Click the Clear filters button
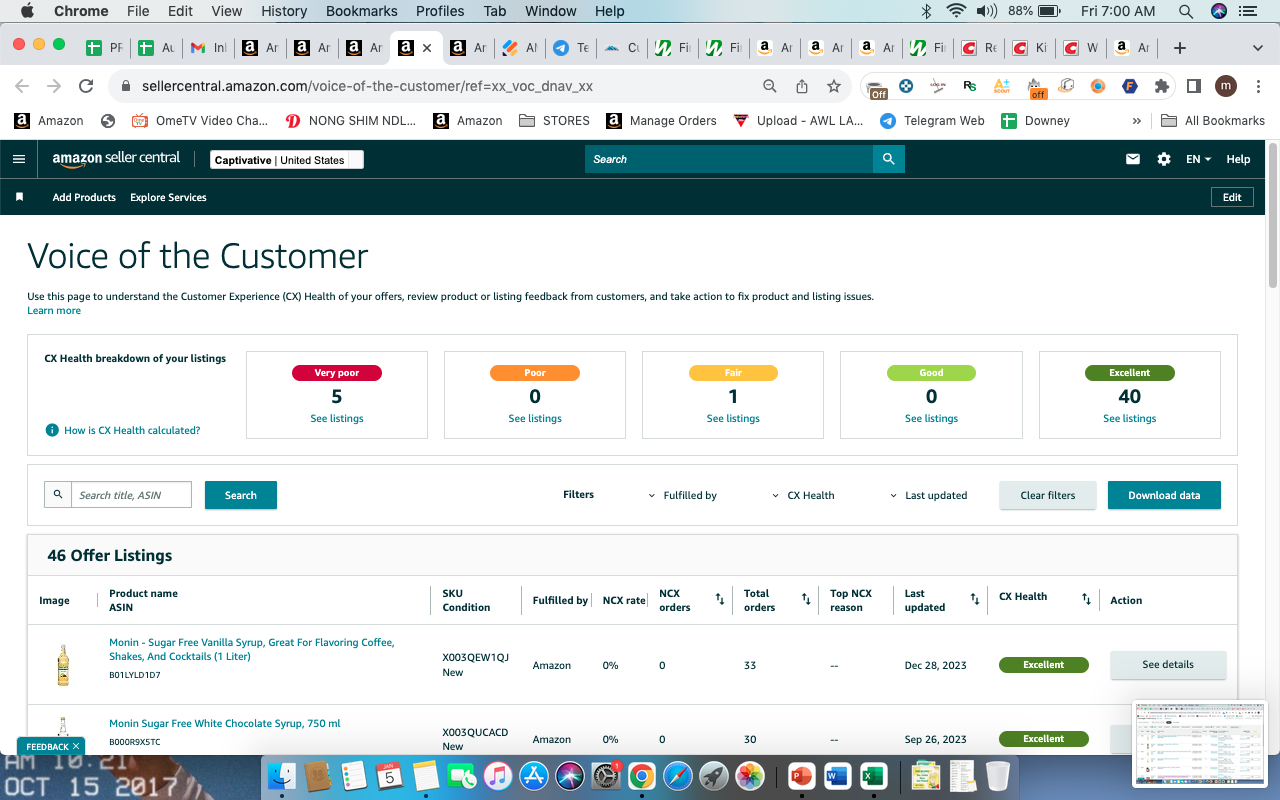This screenshot has height=800, width=1280. coord(1048,495)
